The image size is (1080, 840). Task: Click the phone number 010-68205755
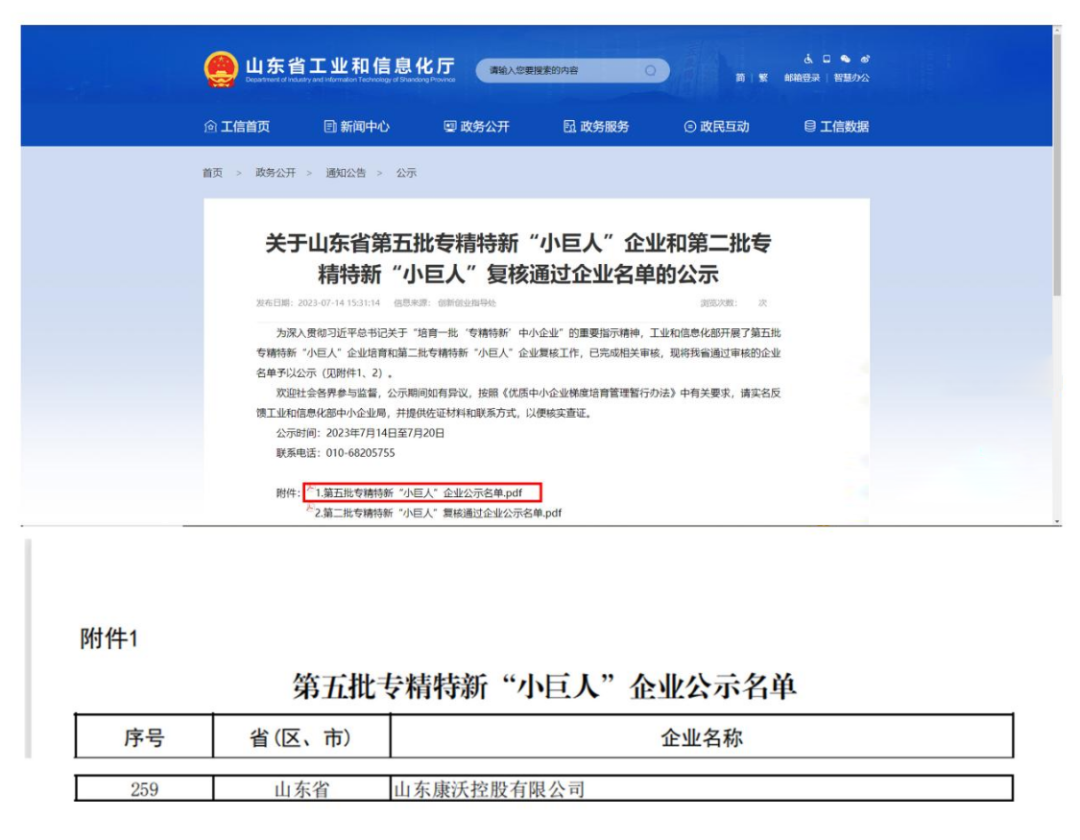[x=360, y=453]
